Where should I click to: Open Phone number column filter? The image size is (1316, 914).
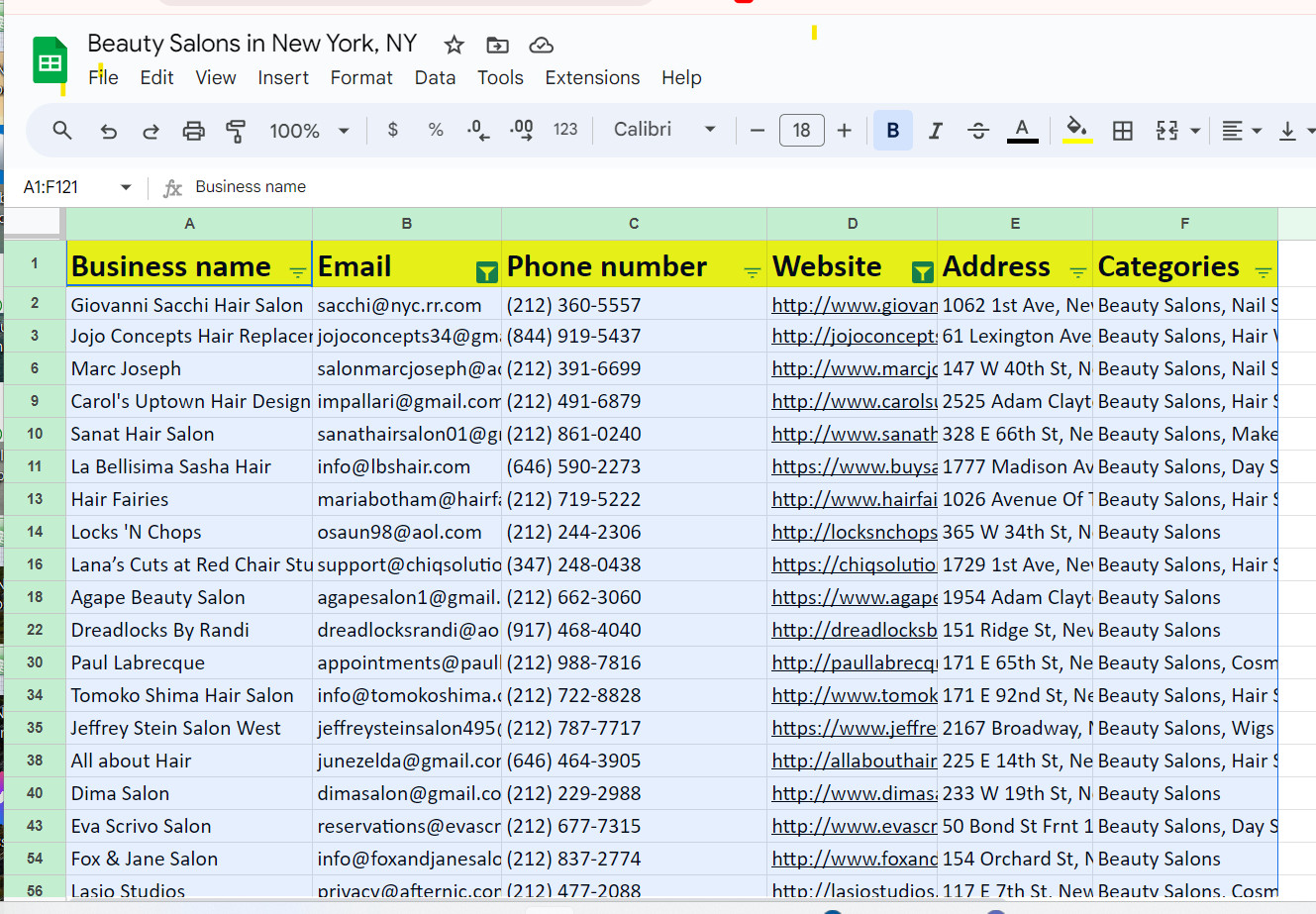coord(753,272)
